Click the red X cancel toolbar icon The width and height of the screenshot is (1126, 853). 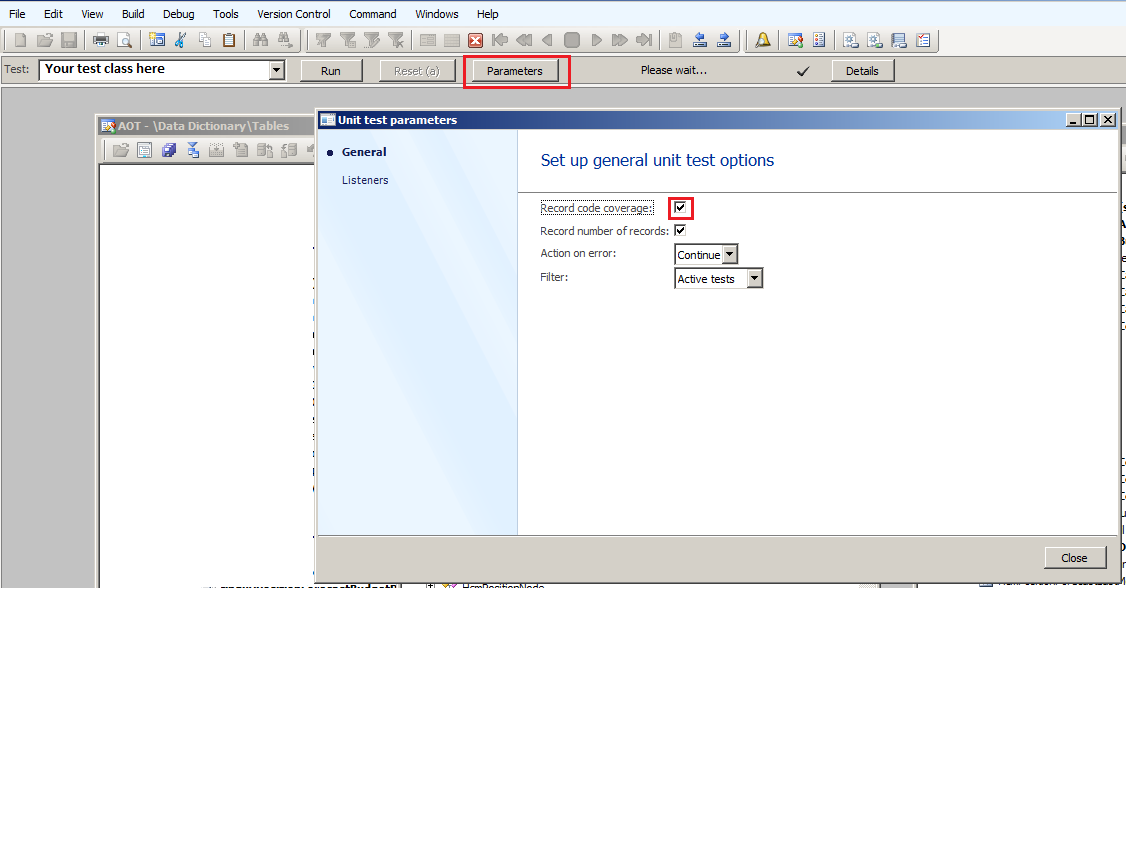476,40
